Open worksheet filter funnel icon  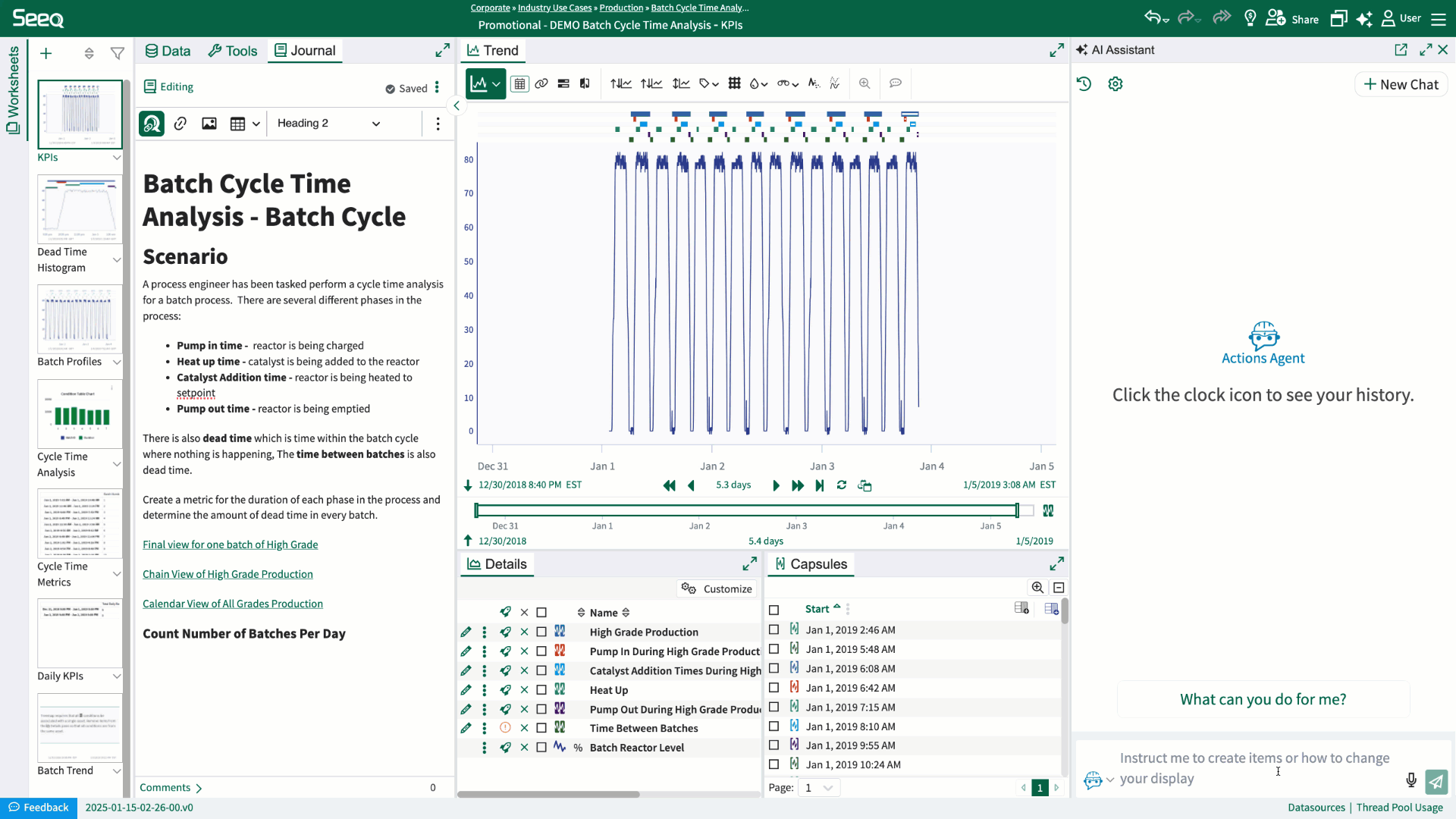118,53
